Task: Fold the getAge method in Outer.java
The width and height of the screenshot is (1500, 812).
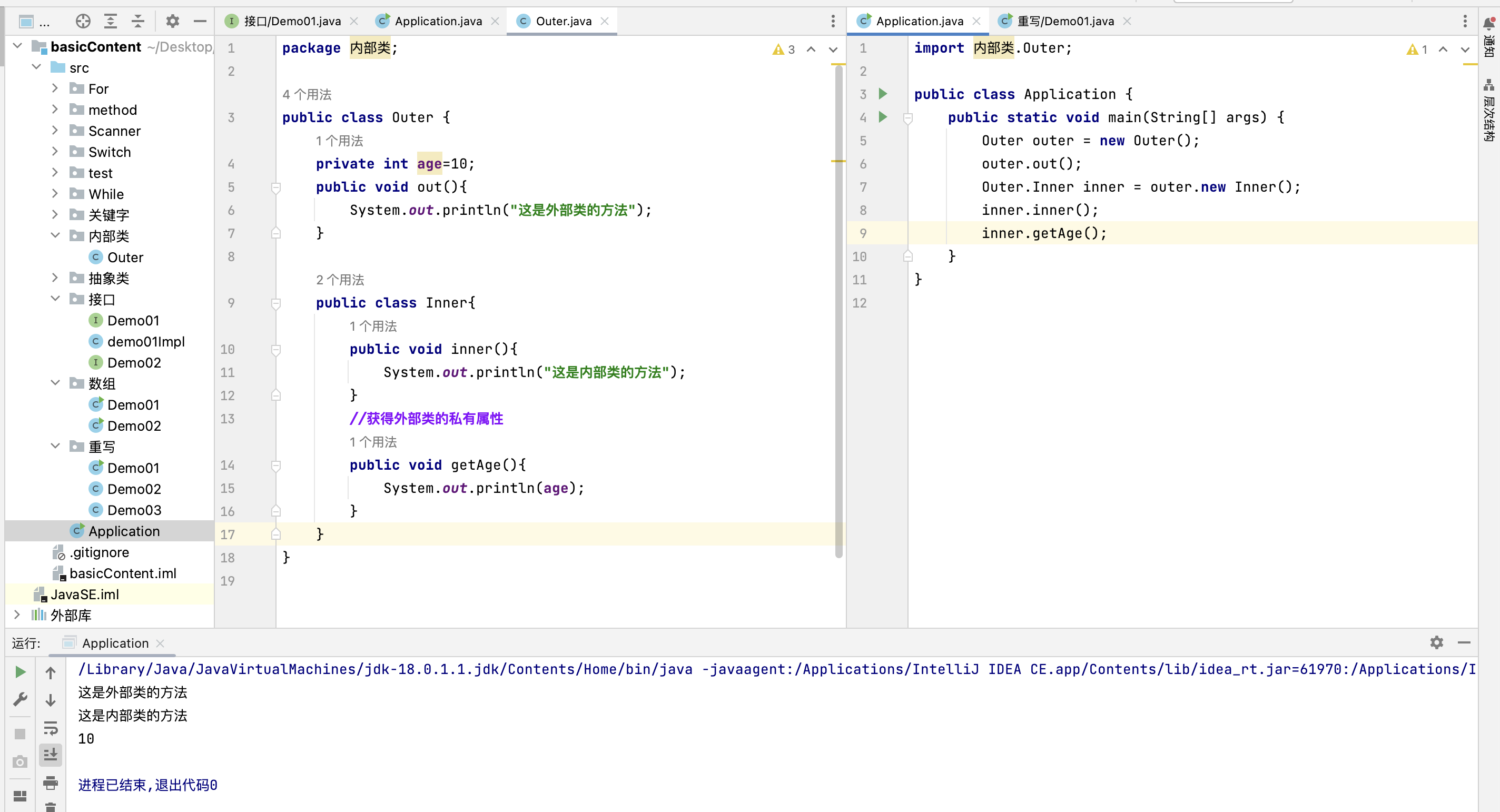Action: (276, 465)
